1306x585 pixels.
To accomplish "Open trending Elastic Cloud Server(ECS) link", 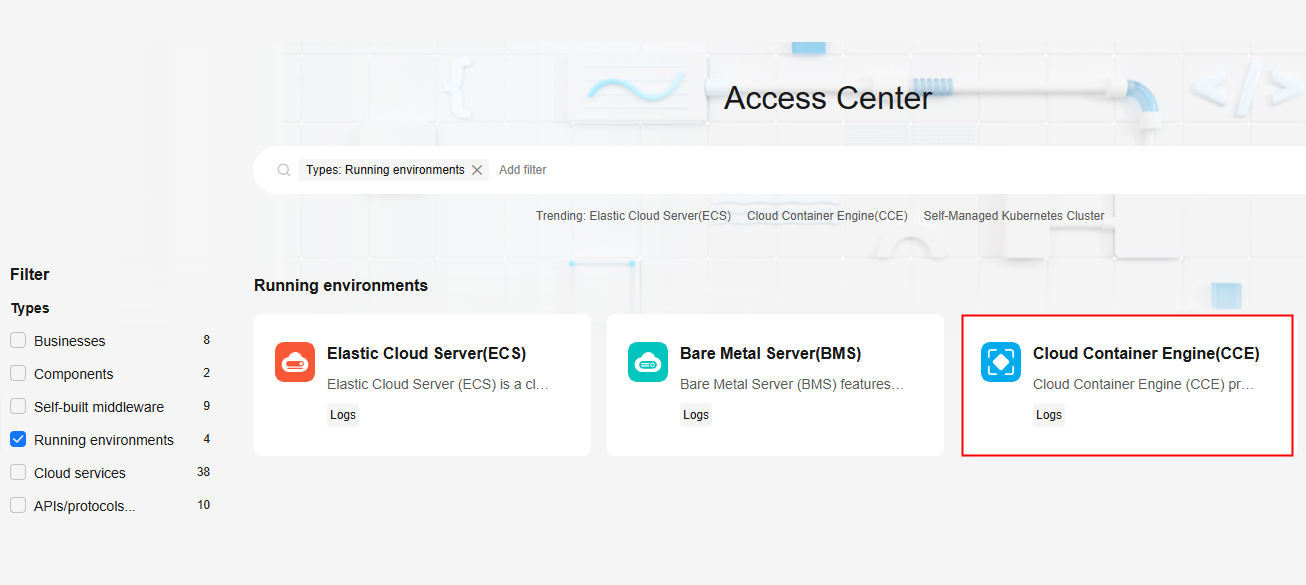I will tap(660, 216).
